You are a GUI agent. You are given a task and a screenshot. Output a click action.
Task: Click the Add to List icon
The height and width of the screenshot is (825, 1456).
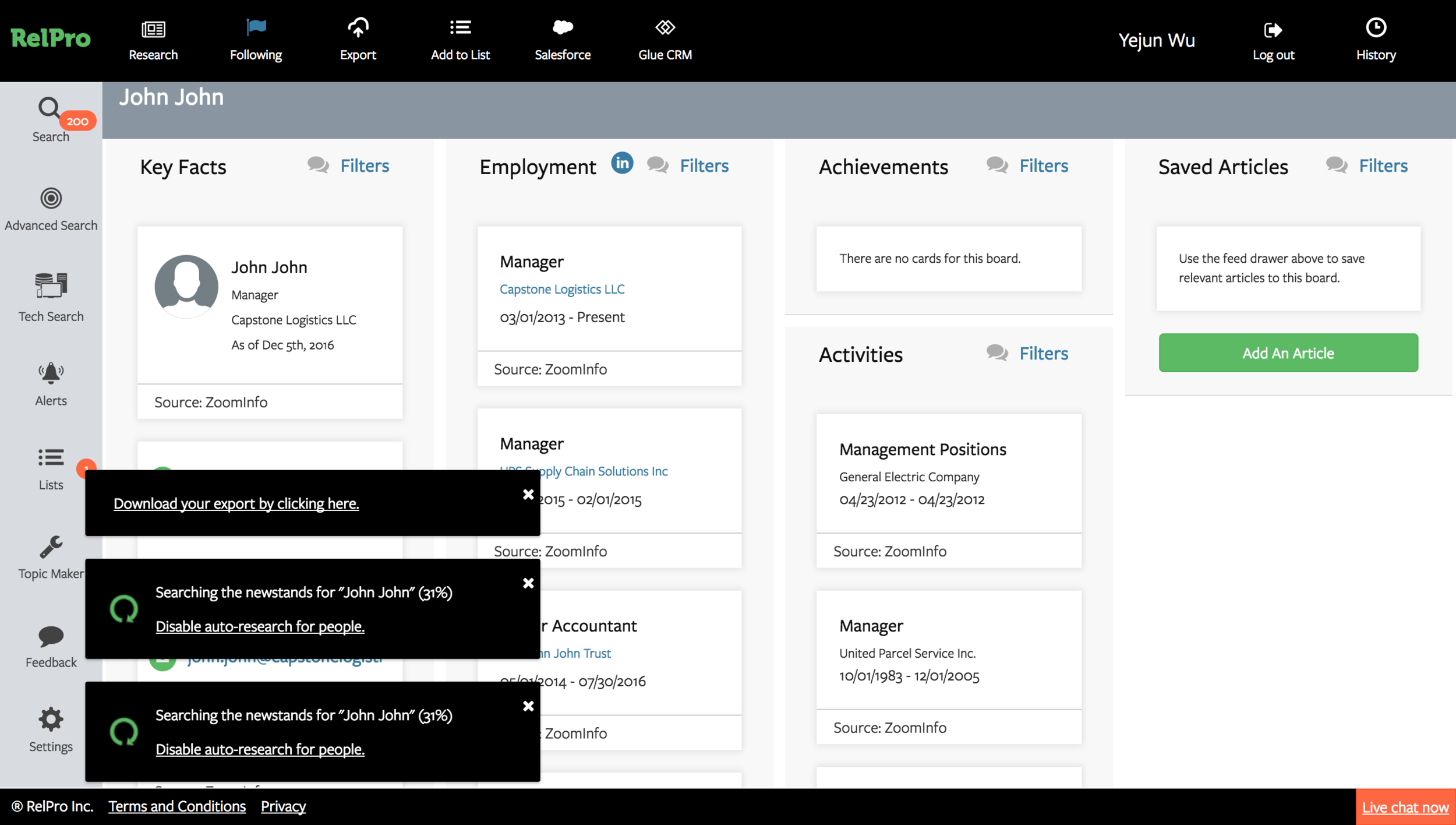[460, 27]
